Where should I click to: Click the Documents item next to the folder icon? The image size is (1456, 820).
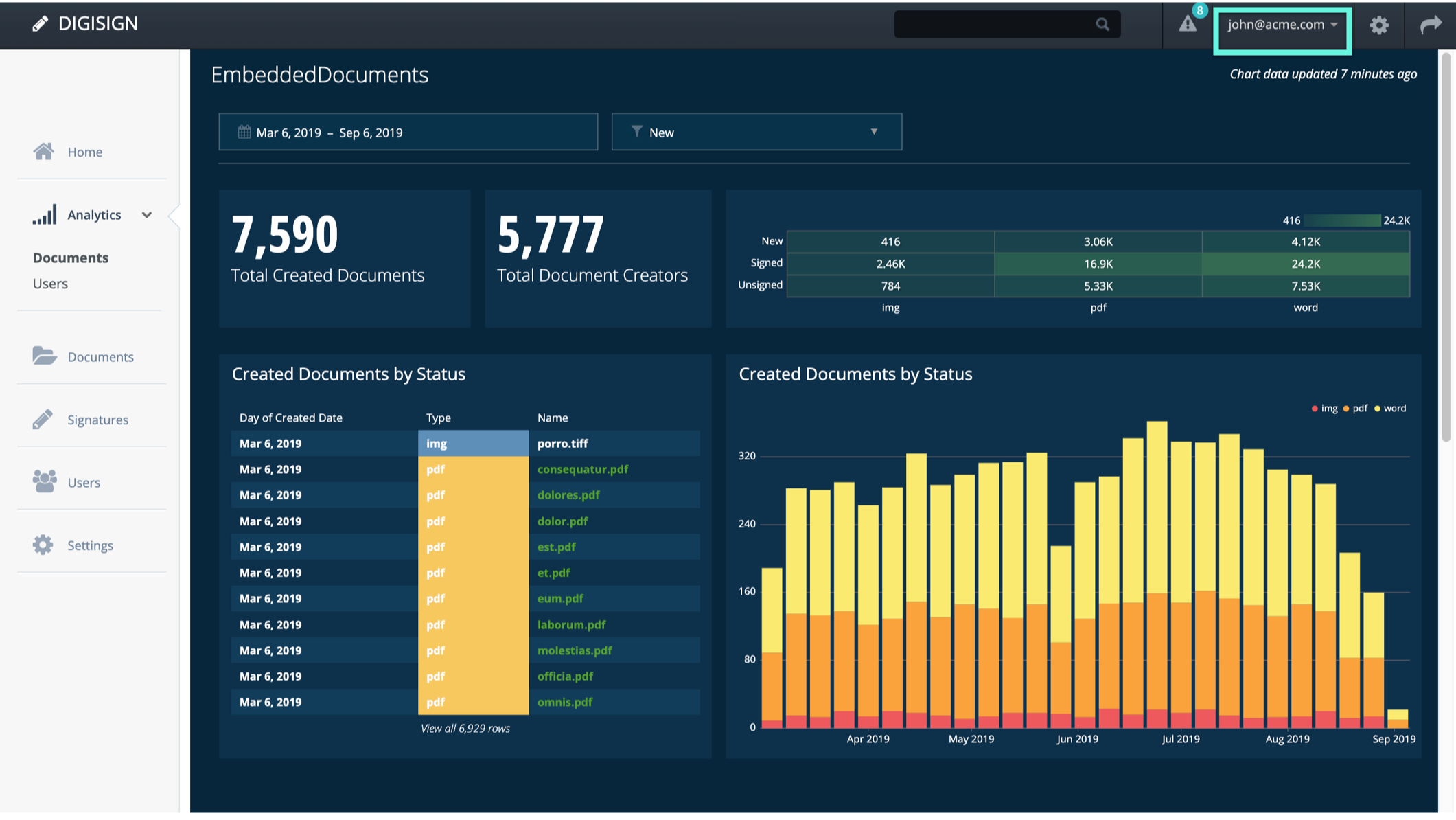[101, 357]
